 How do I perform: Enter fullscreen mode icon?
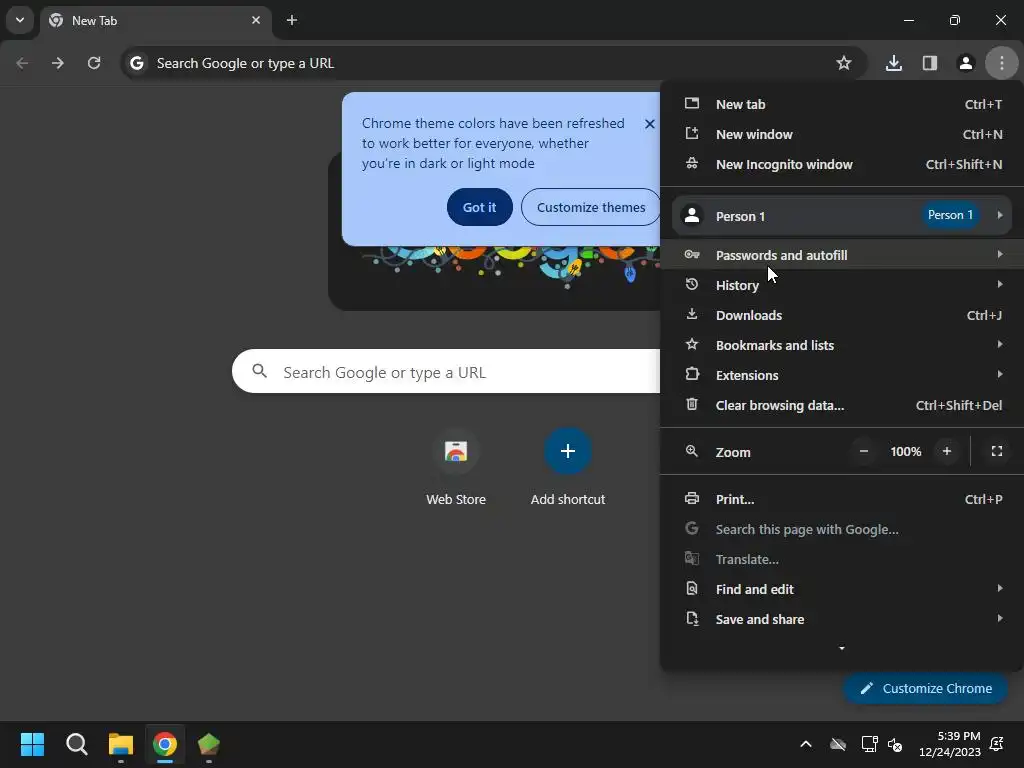pyautogui.click(x=997, y=451)
